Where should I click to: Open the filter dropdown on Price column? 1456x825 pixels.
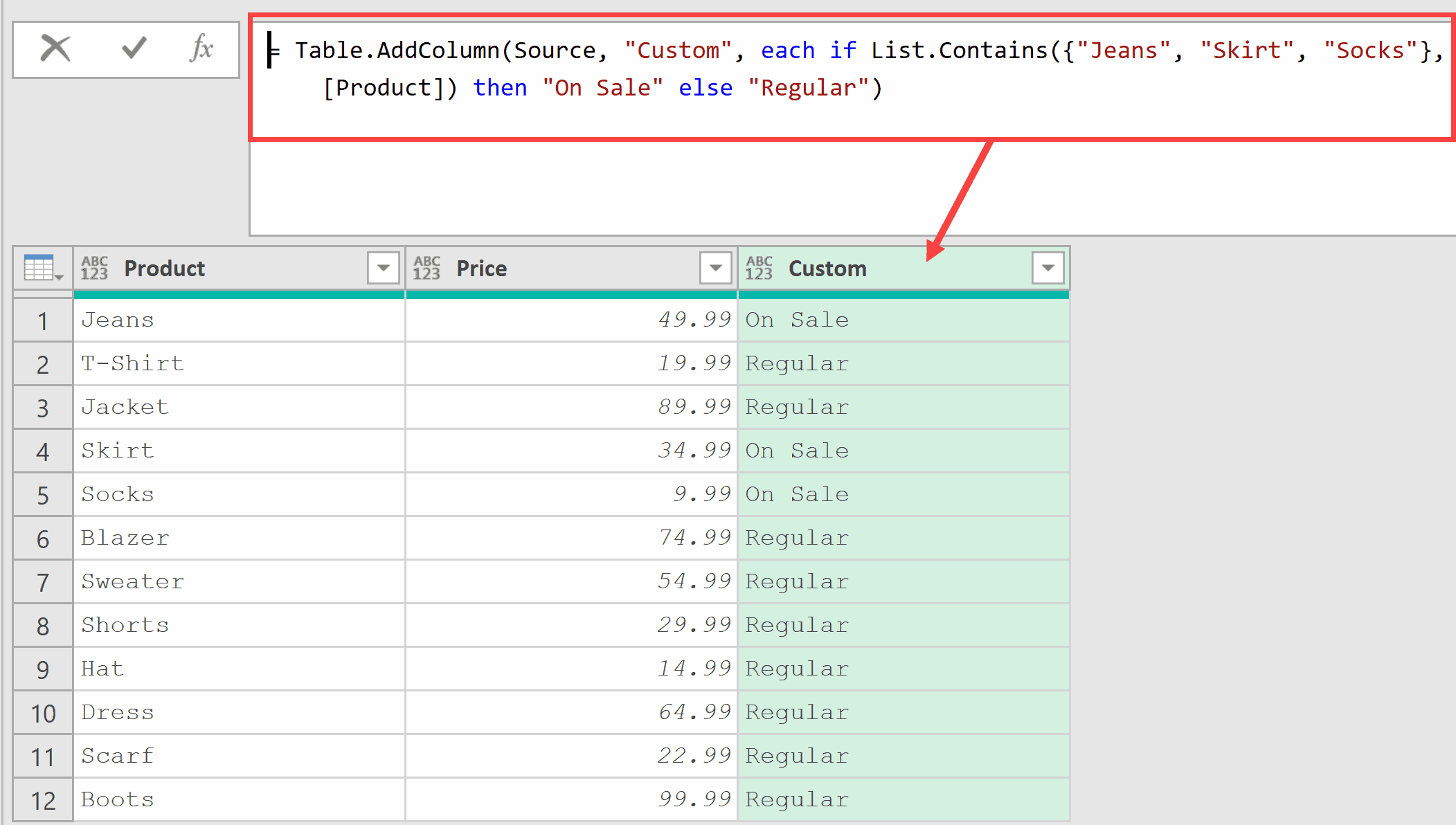(715, 267)
